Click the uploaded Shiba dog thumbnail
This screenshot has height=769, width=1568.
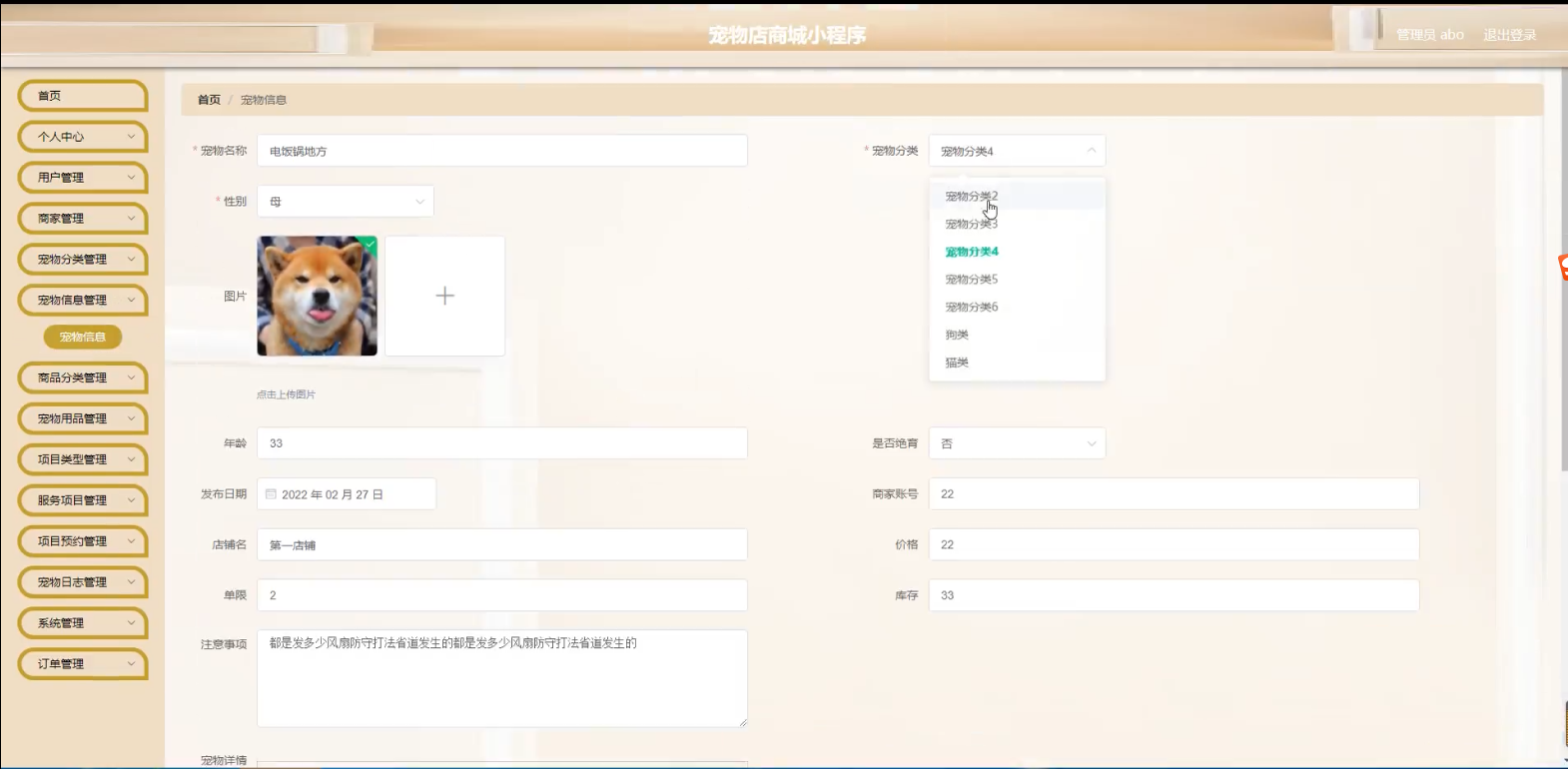coord(318,297)
